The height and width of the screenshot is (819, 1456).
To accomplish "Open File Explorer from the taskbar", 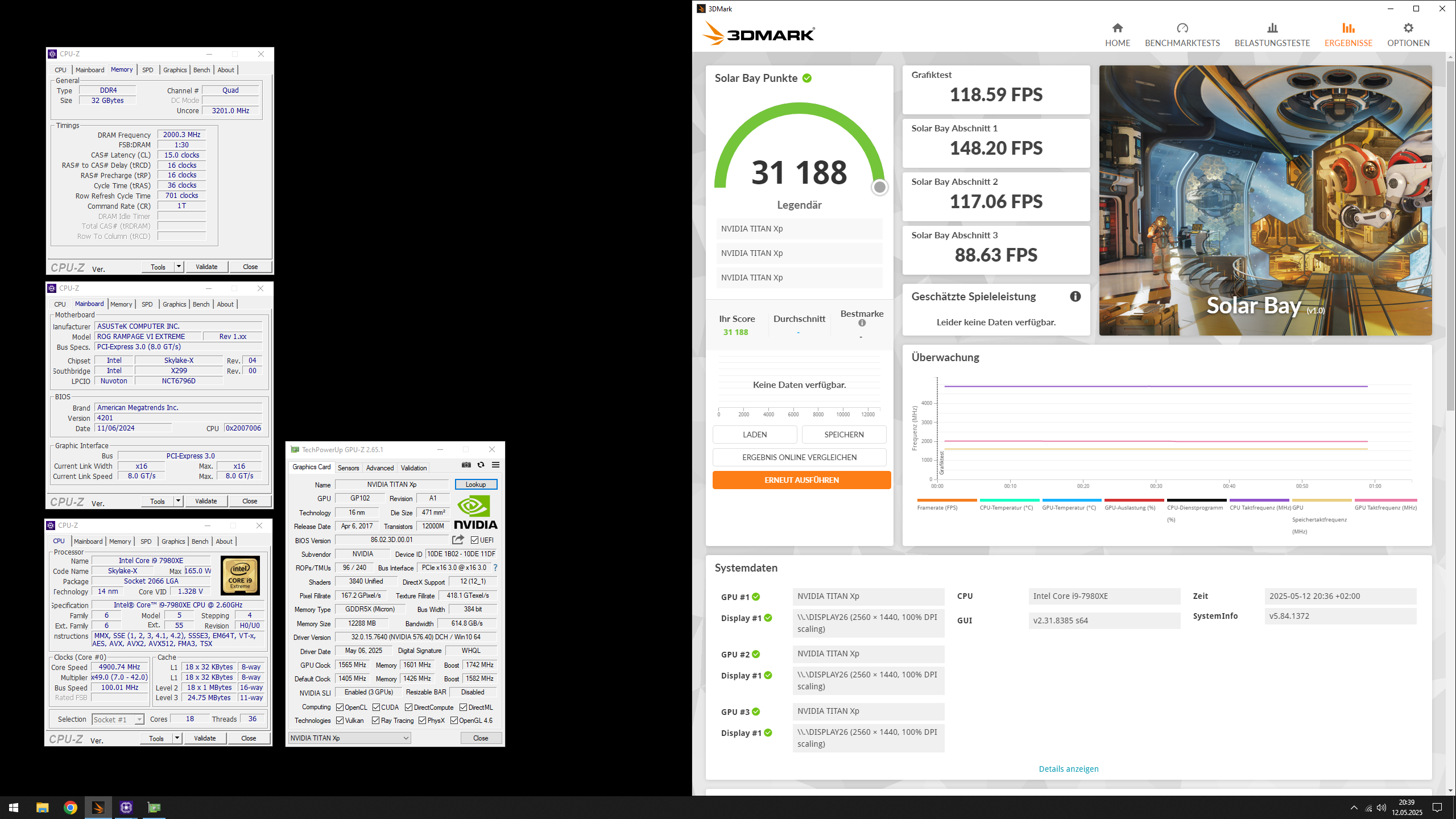I will (x=42, y=807).
